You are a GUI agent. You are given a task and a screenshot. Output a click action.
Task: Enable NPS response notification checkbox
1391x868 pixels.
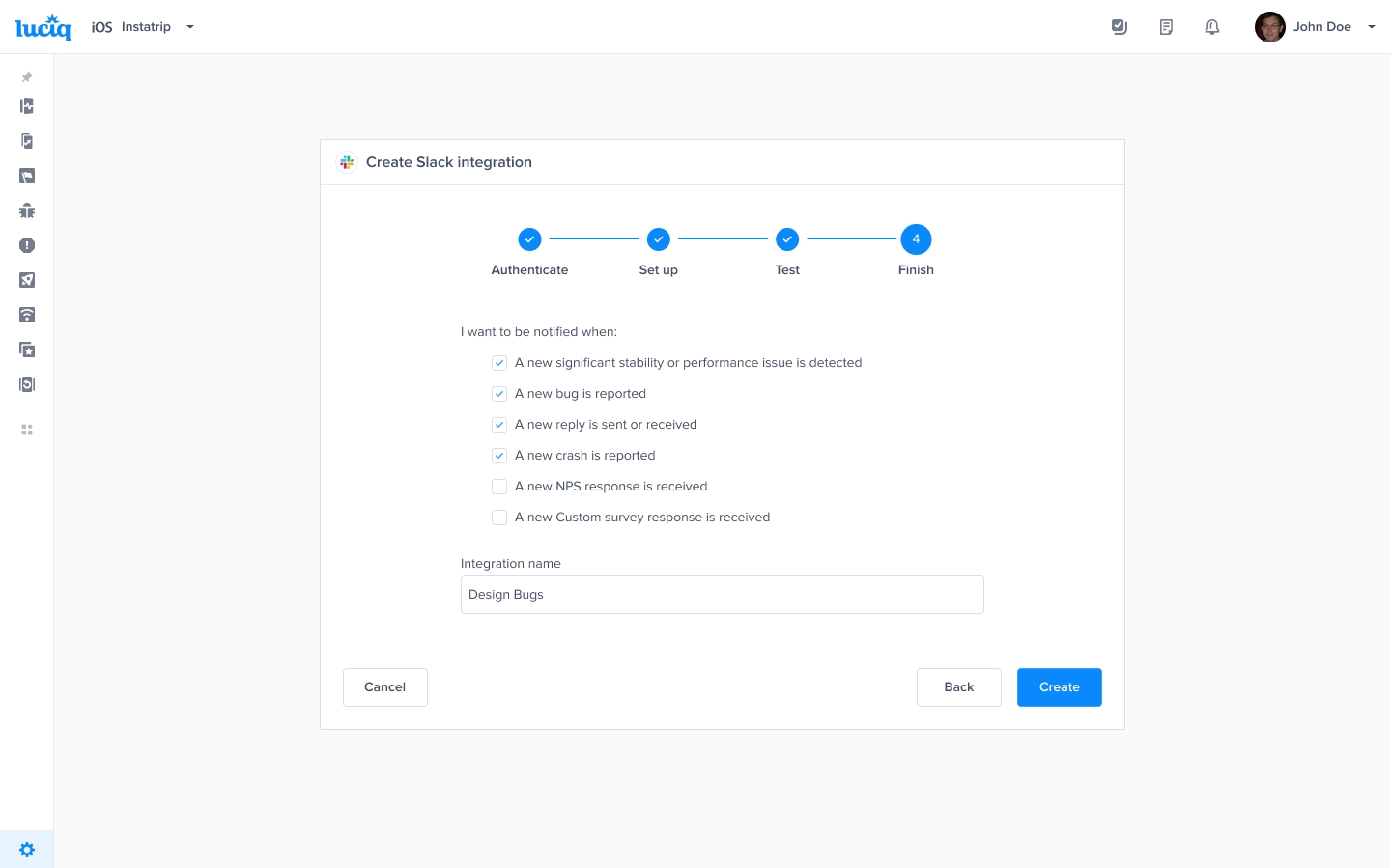tap(499, 487)
